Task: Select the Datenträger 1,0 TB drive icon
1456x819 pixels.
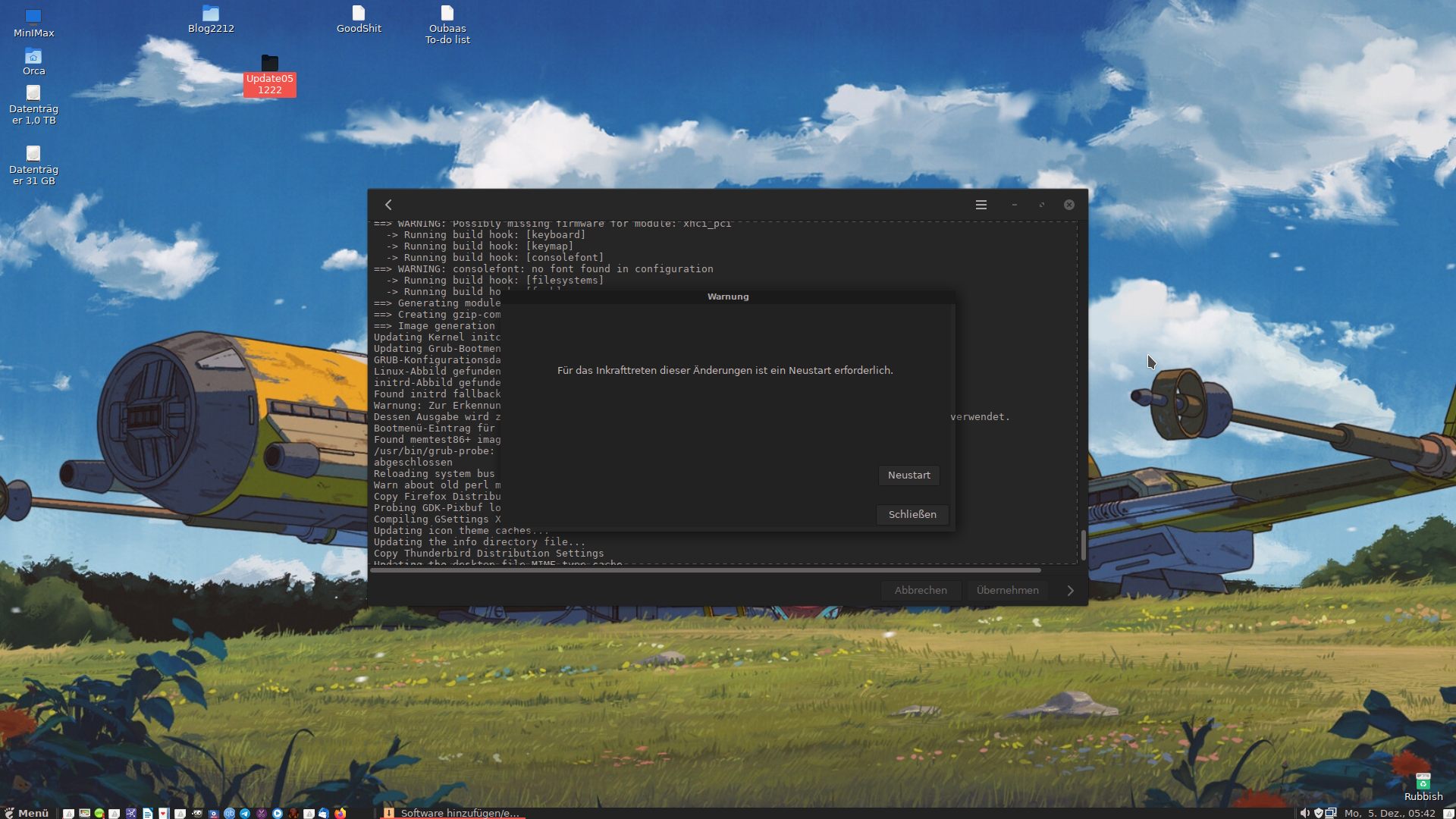Action: (x=33, y=105)
